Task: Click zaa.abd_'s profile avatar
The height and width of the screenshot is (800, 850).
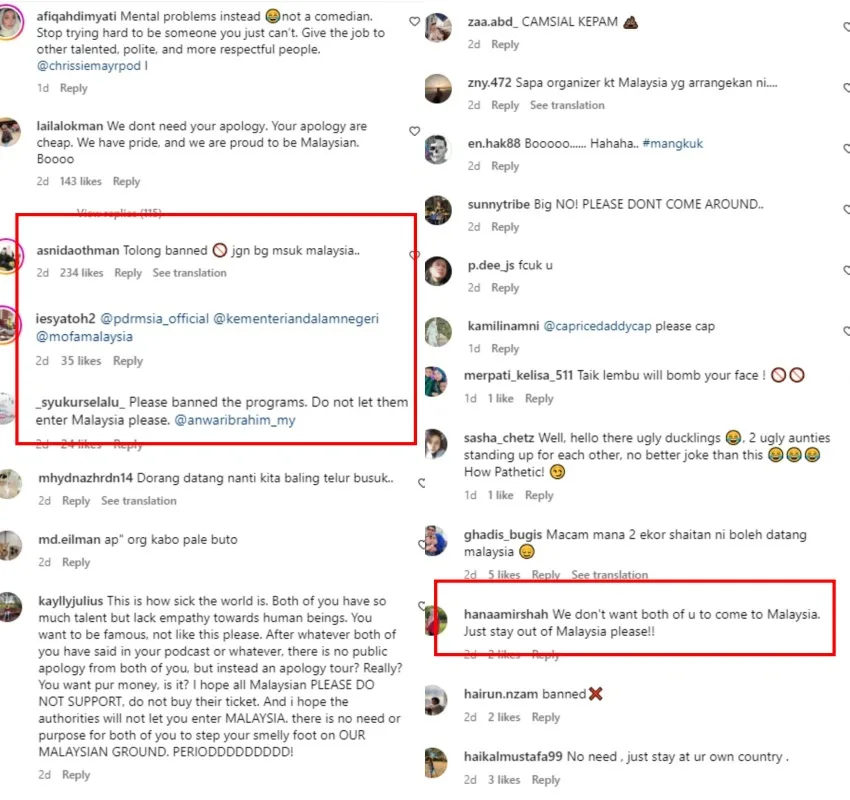Action: click(x=438, y=28)
